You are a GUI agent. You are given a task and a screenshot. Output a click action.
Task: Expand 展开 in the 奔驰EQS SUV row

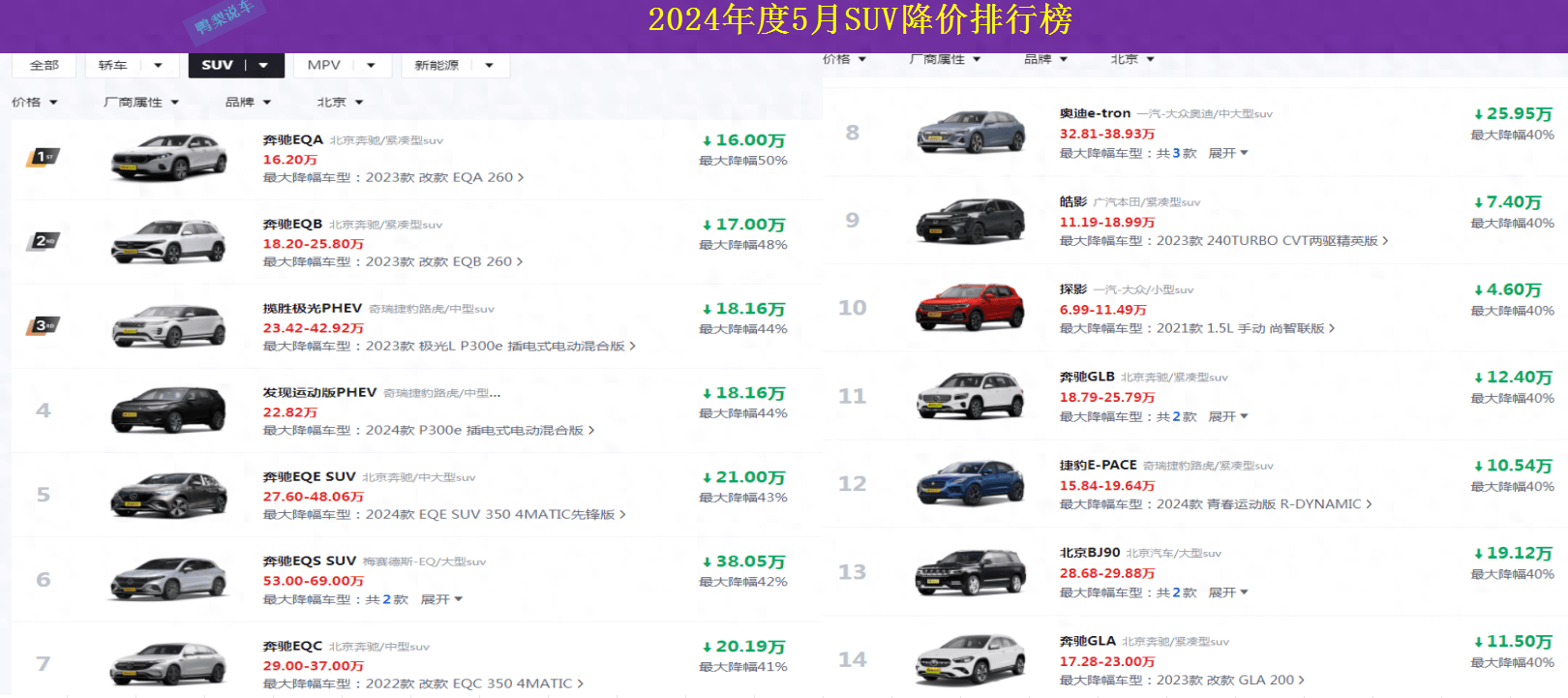pos(441,599)
